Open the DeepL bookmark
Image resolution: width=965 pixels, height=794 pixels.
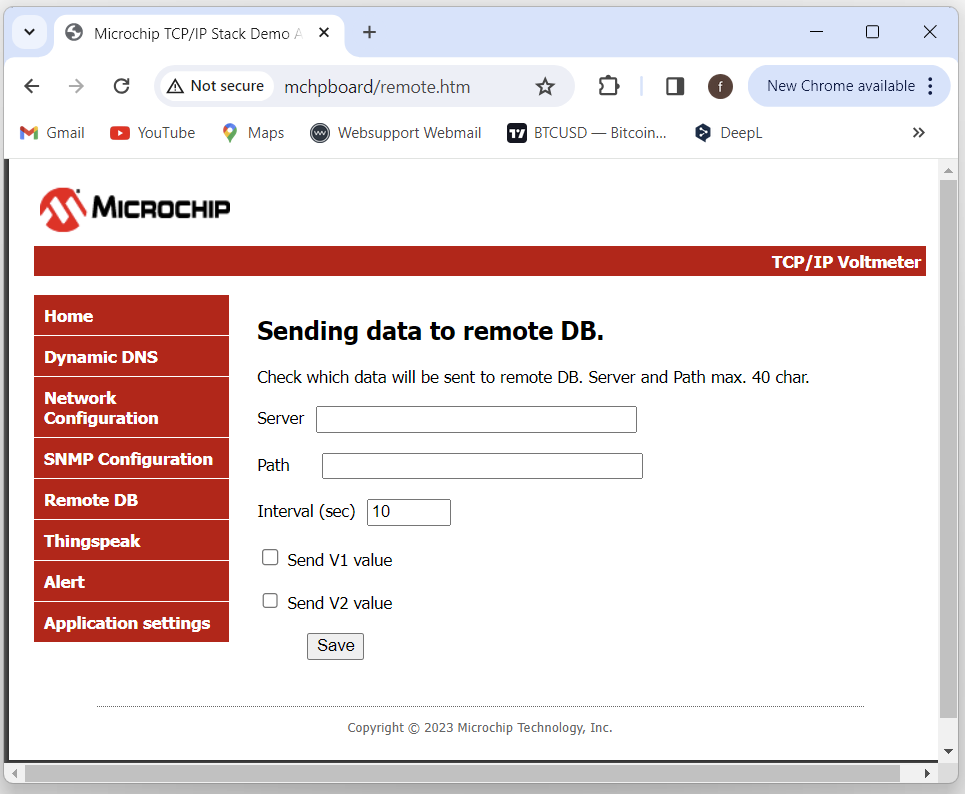[x=728, y=133]
